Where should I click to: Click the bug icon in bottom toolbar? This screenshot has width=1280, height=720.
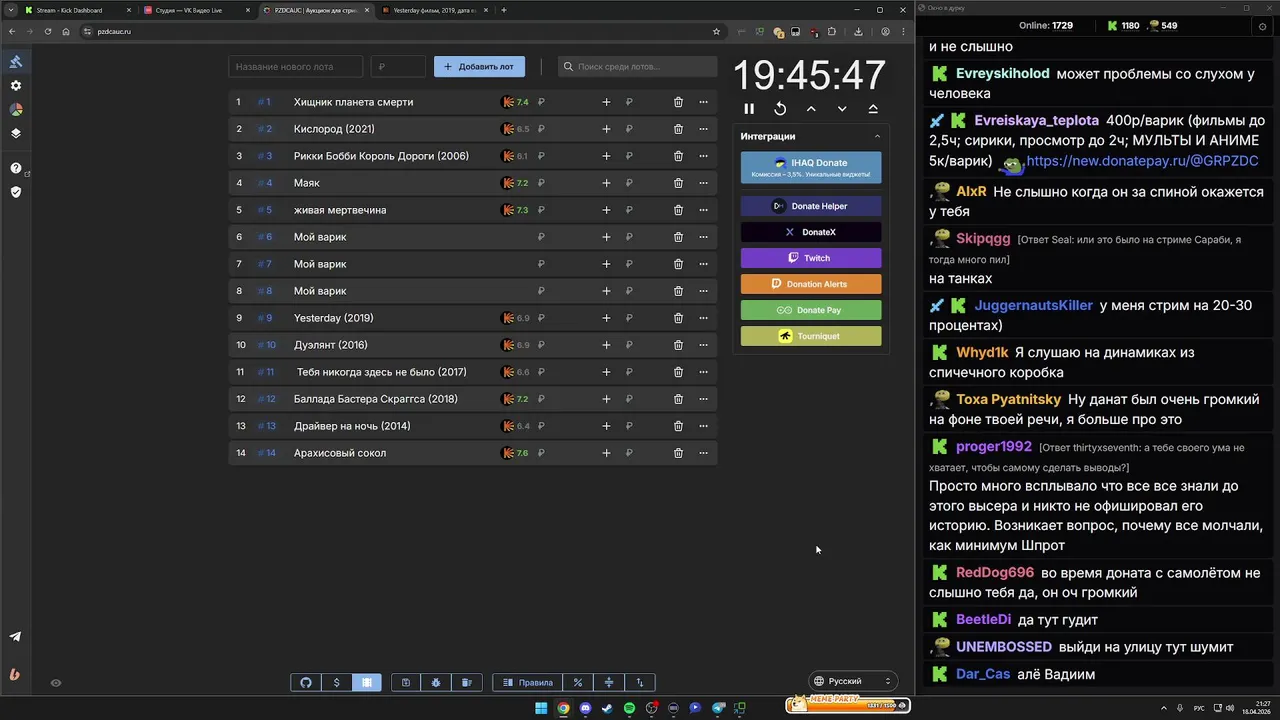pos(436,682)
